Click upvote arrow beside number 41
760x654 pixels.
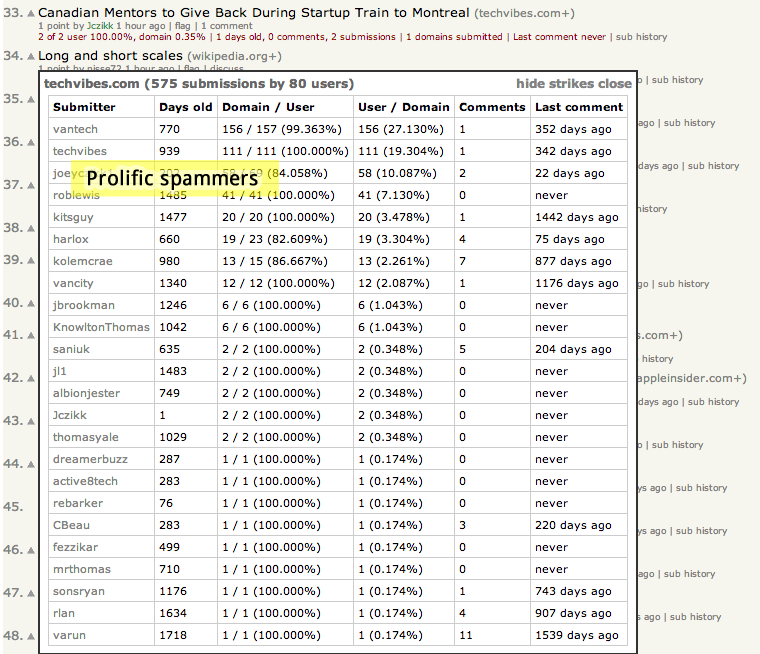[x=31, y=335]
